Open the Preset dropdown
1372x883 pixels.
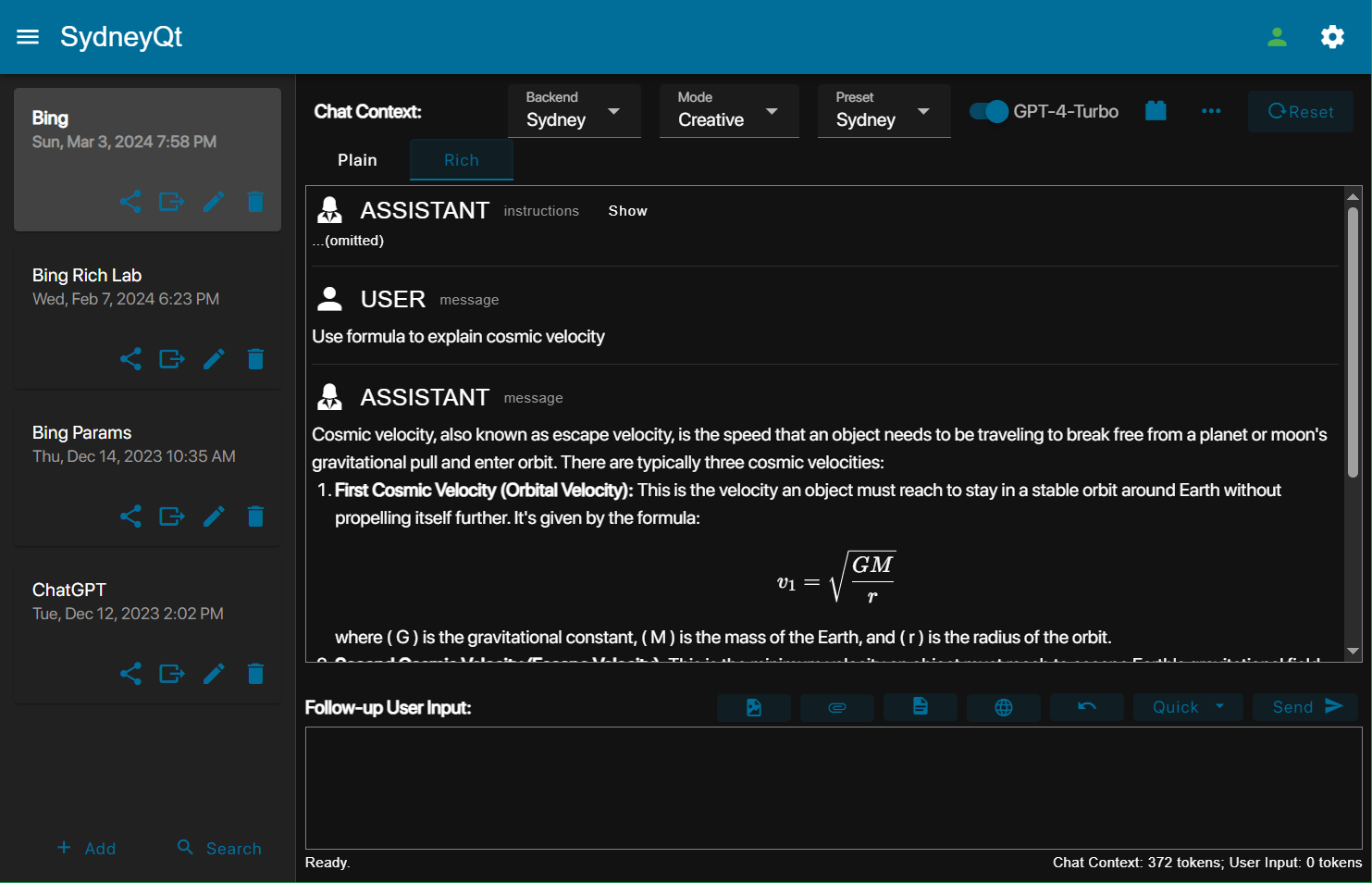pyautogui.click(x=883, y=111)
